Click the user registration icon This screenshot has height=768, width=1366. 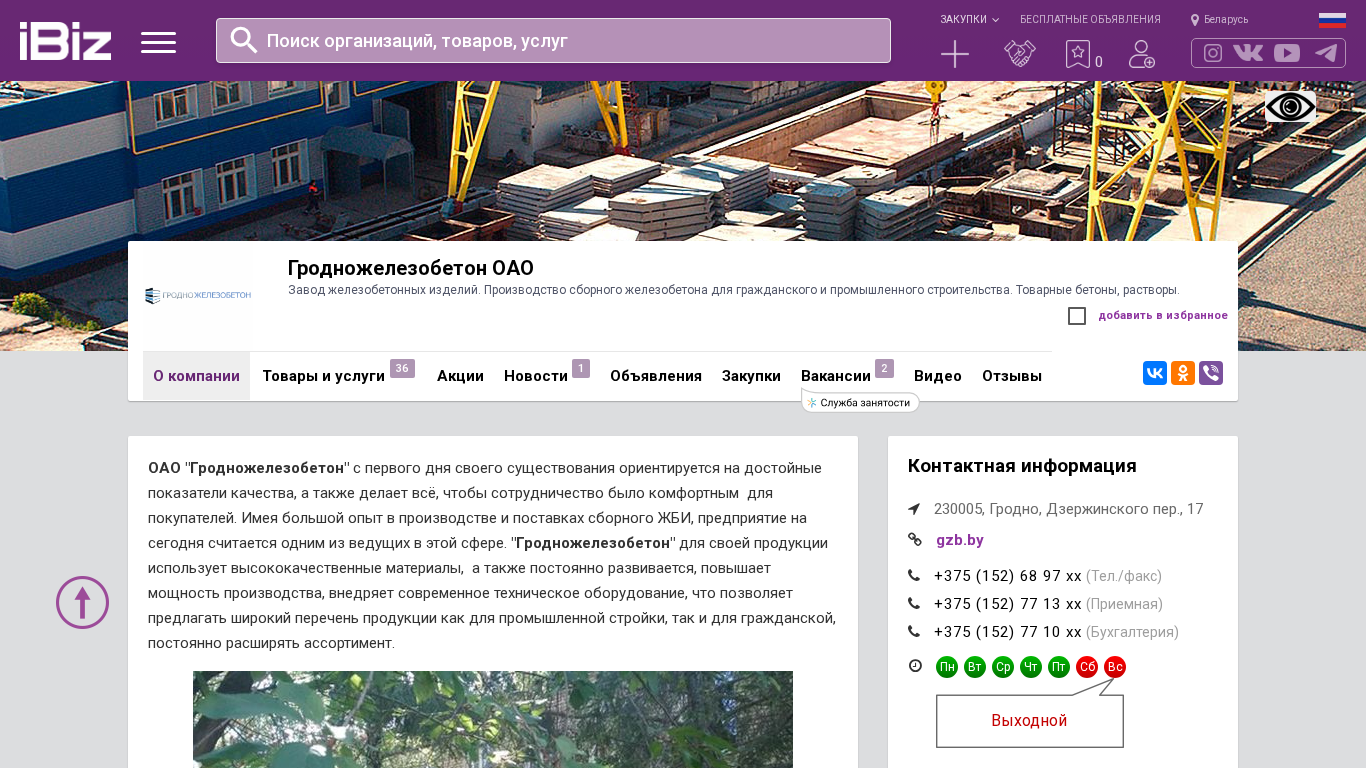pyautogui.click(x=1142, y=54)
